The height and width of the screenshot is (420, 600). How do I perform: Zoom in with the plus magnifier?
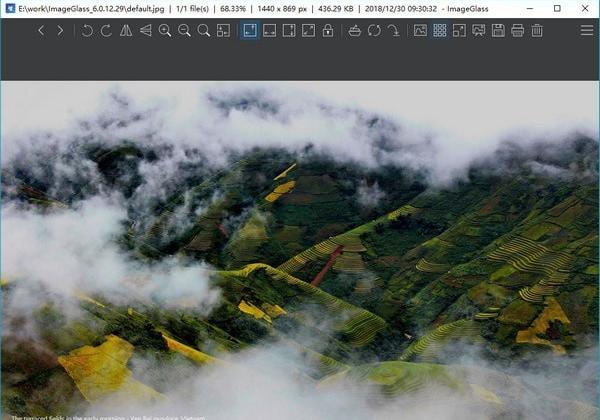165,31
